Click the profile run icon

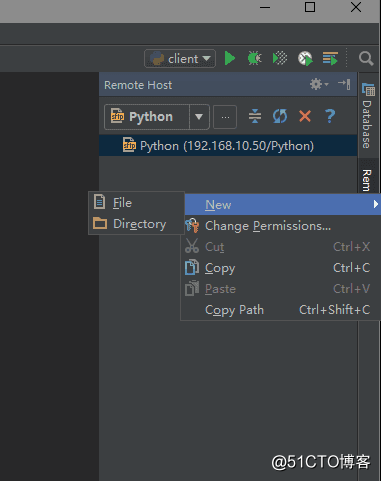(x=305, y=58)
